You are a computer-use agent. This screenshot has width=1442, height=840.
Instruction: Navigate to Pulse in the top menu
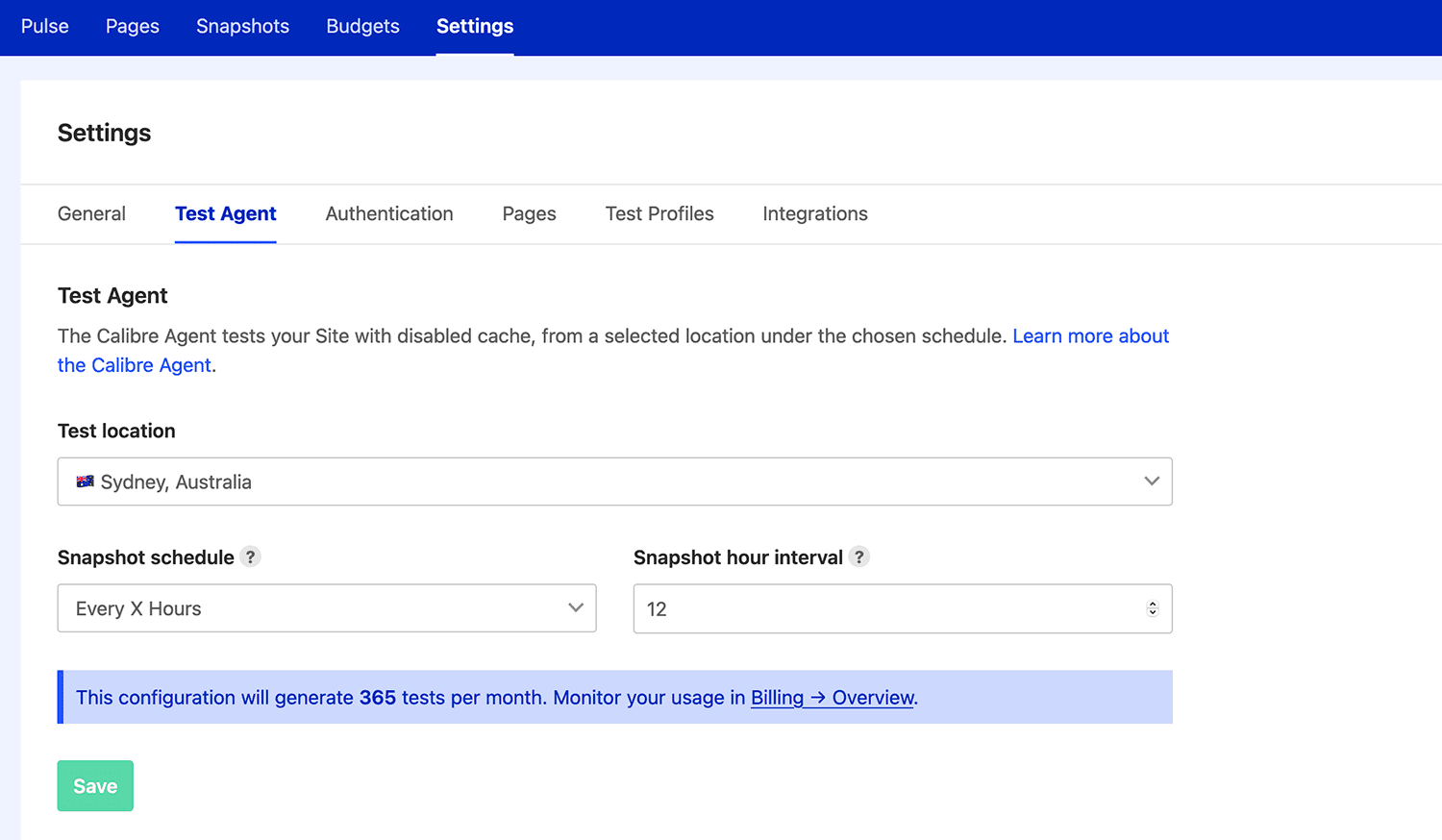[x=44, y=26]
